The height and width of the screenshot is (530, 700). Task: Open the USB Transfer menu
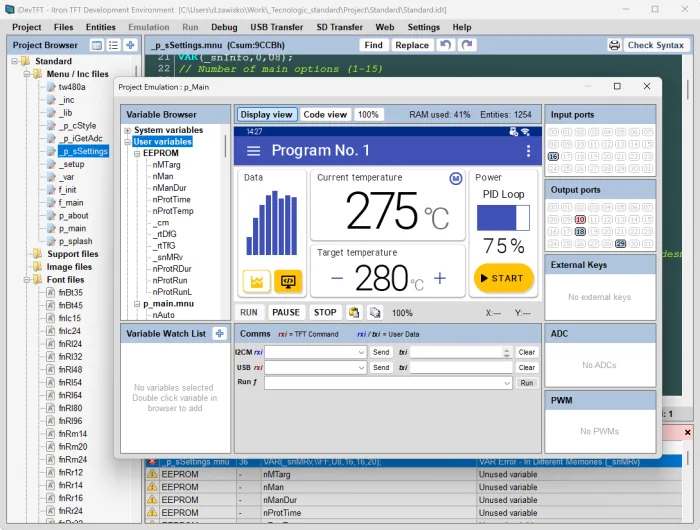pos(276,27)
